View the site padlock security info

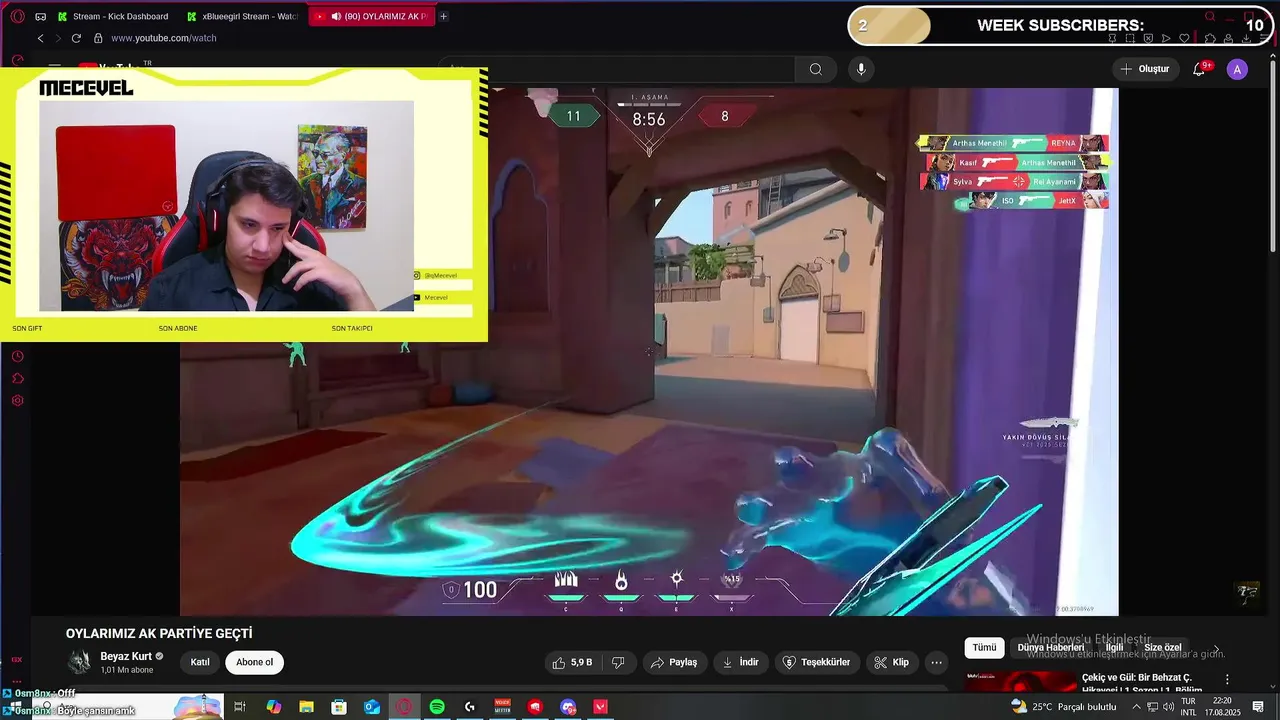tap(98, 38)
